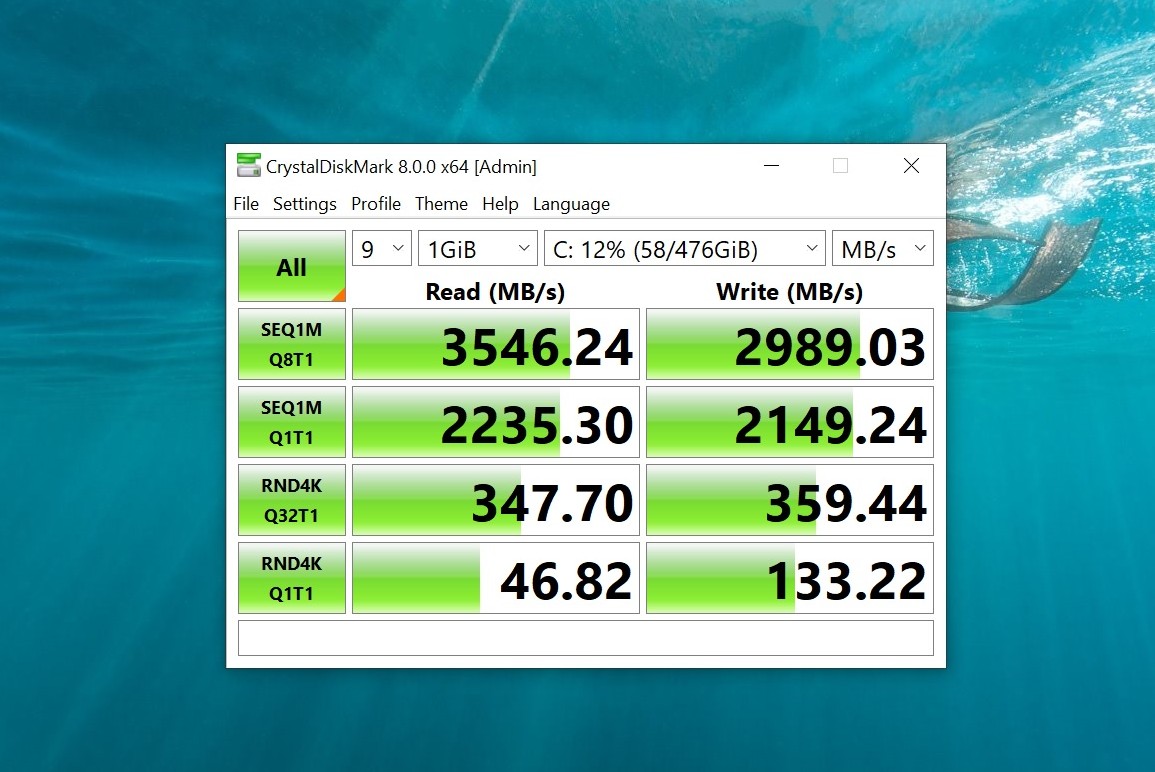
Task: Open the Settings menu
Action: click(x=304, y=204)
